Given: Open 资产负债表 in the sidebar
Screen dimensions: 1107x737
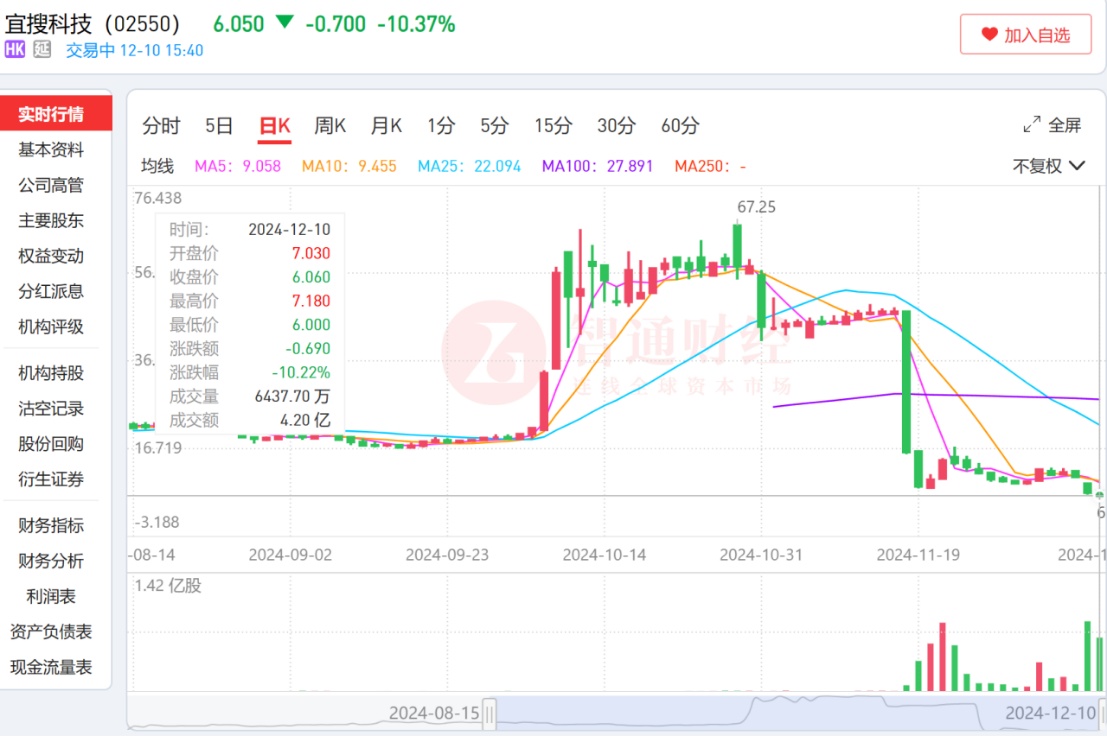Looking at the screenshot, I should (51, 631).
